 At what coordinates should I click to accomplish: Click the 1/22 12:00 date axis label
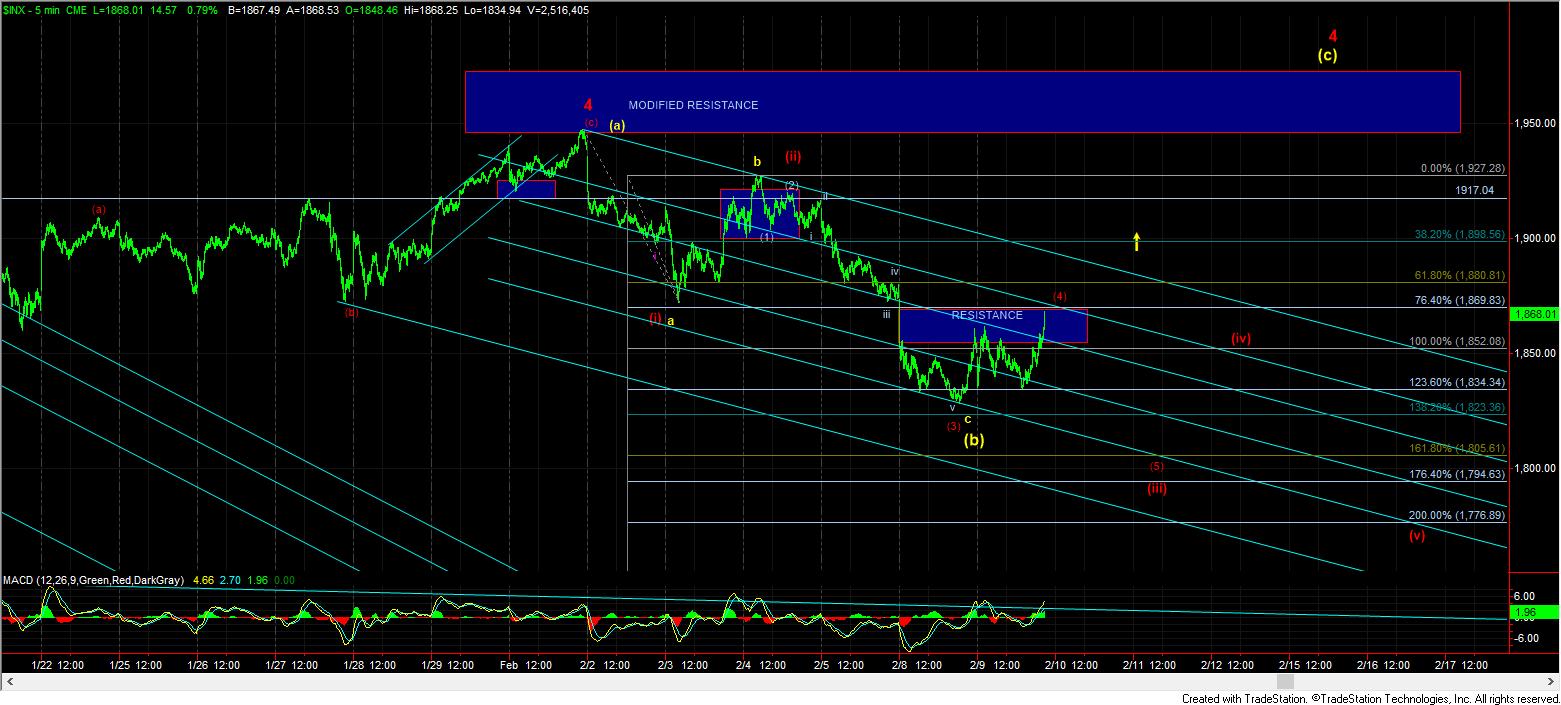pyautogui.click(x=56, y=664)
